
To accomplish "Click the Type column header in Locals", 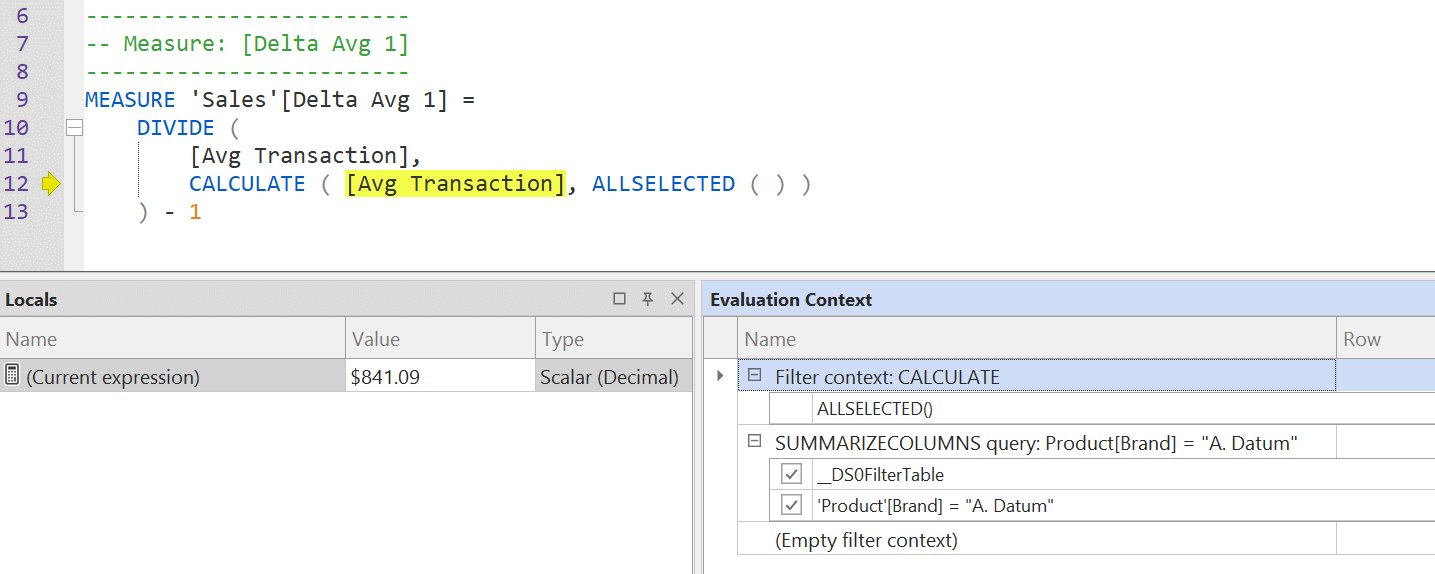I will pos(614,339).
